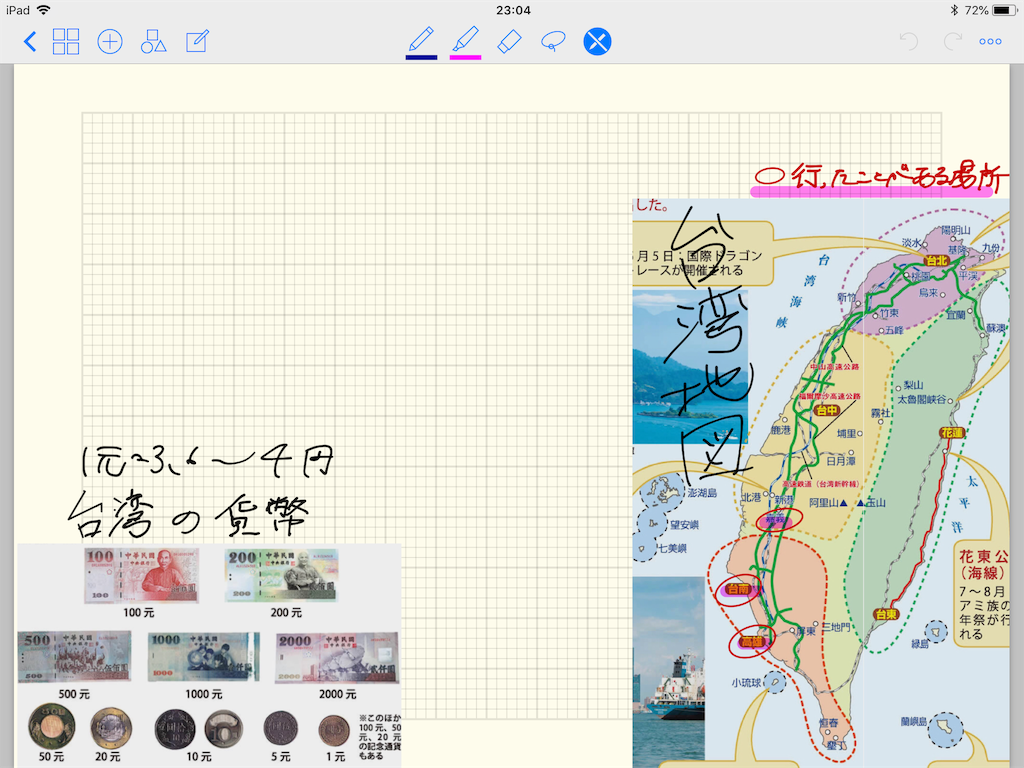The height and width of the screenshot is (768, 1024).
Task: Tap the 1 元 coin picture
Action: 334,731
